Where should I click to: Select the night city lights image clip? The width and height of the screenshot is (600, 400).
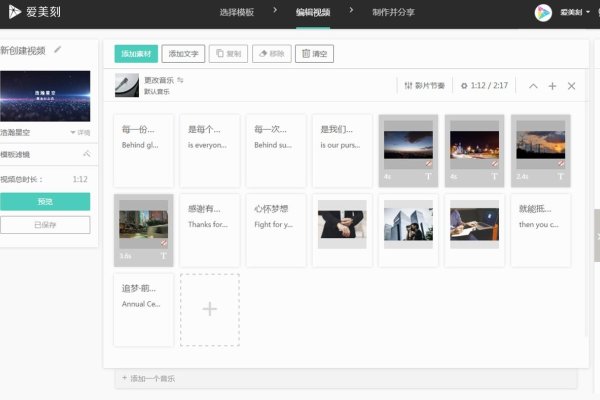tap(474, 151)
